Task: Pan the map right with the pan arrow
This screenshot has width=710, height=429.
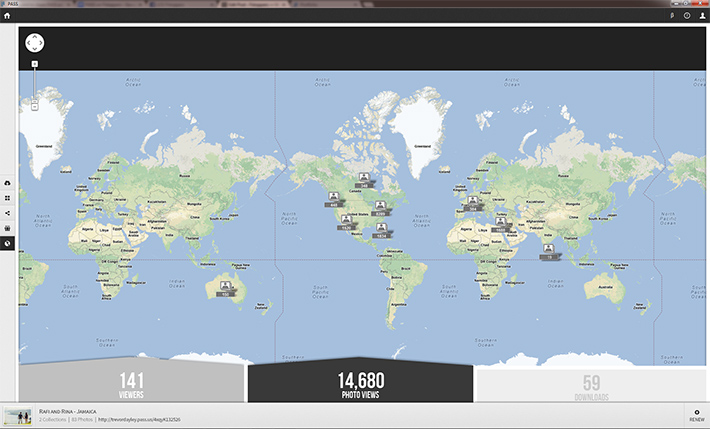Action: (41, 43)
